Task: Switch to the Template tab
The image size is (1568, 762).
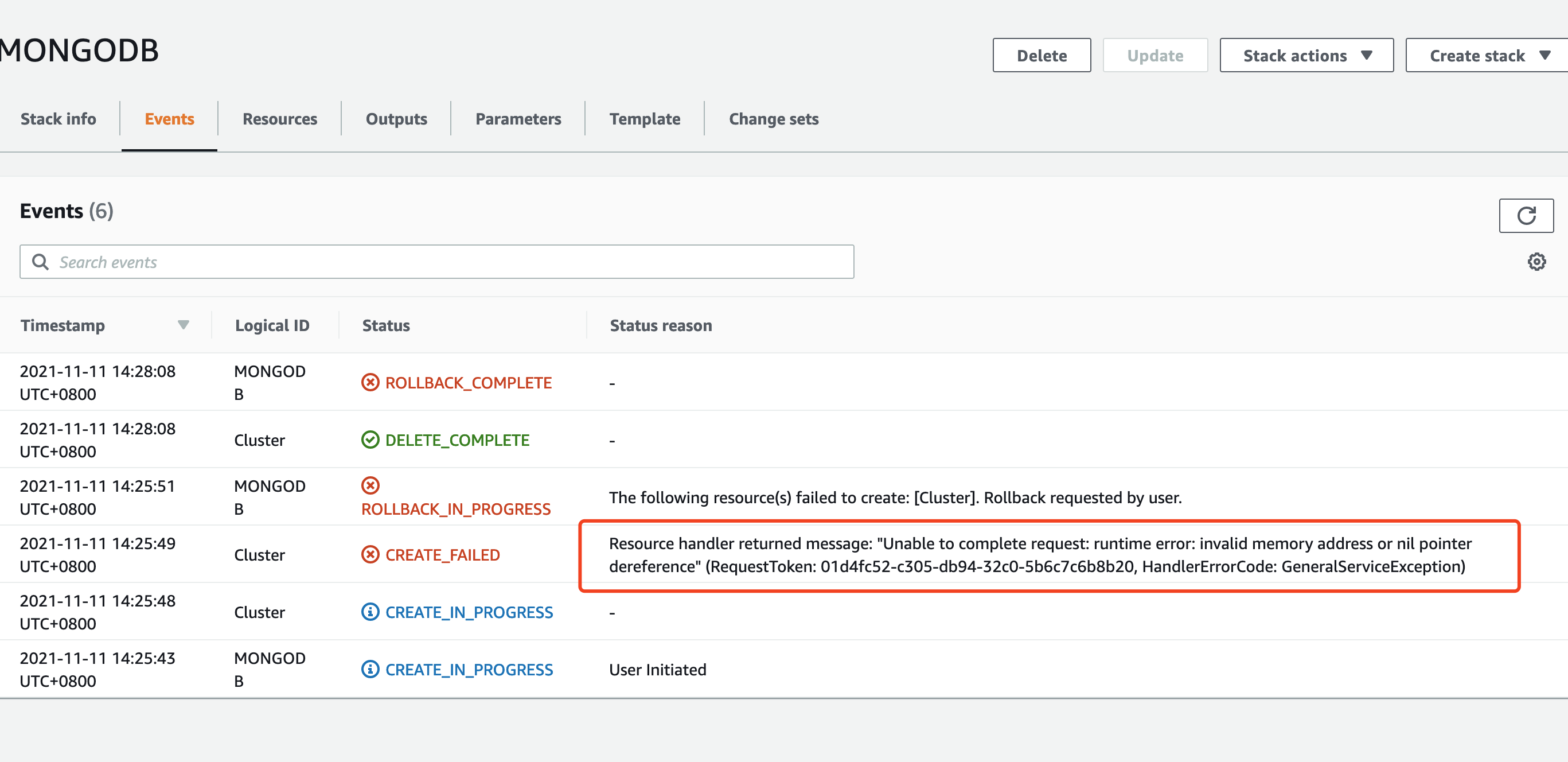Action: [645, 119]
